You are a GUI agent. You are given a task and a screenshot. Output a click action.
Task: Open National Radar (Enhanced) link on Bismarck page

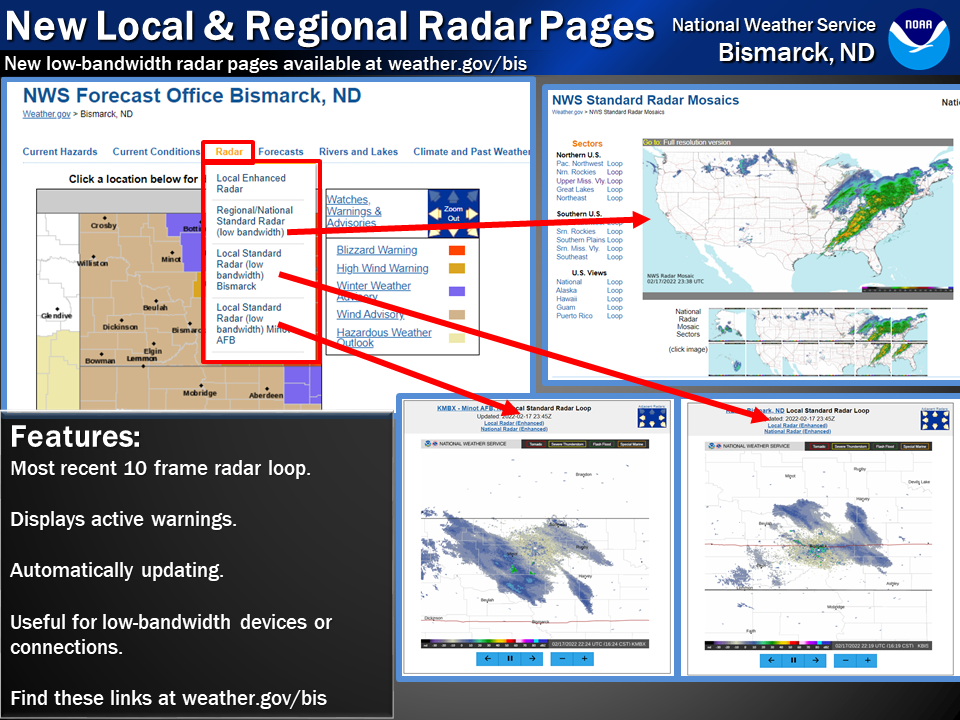[x=797, y=432]
